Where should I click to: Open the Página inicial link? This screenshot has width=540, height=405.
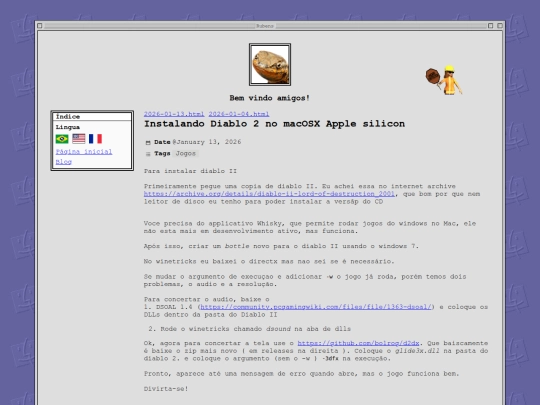[x=84, y=152]
